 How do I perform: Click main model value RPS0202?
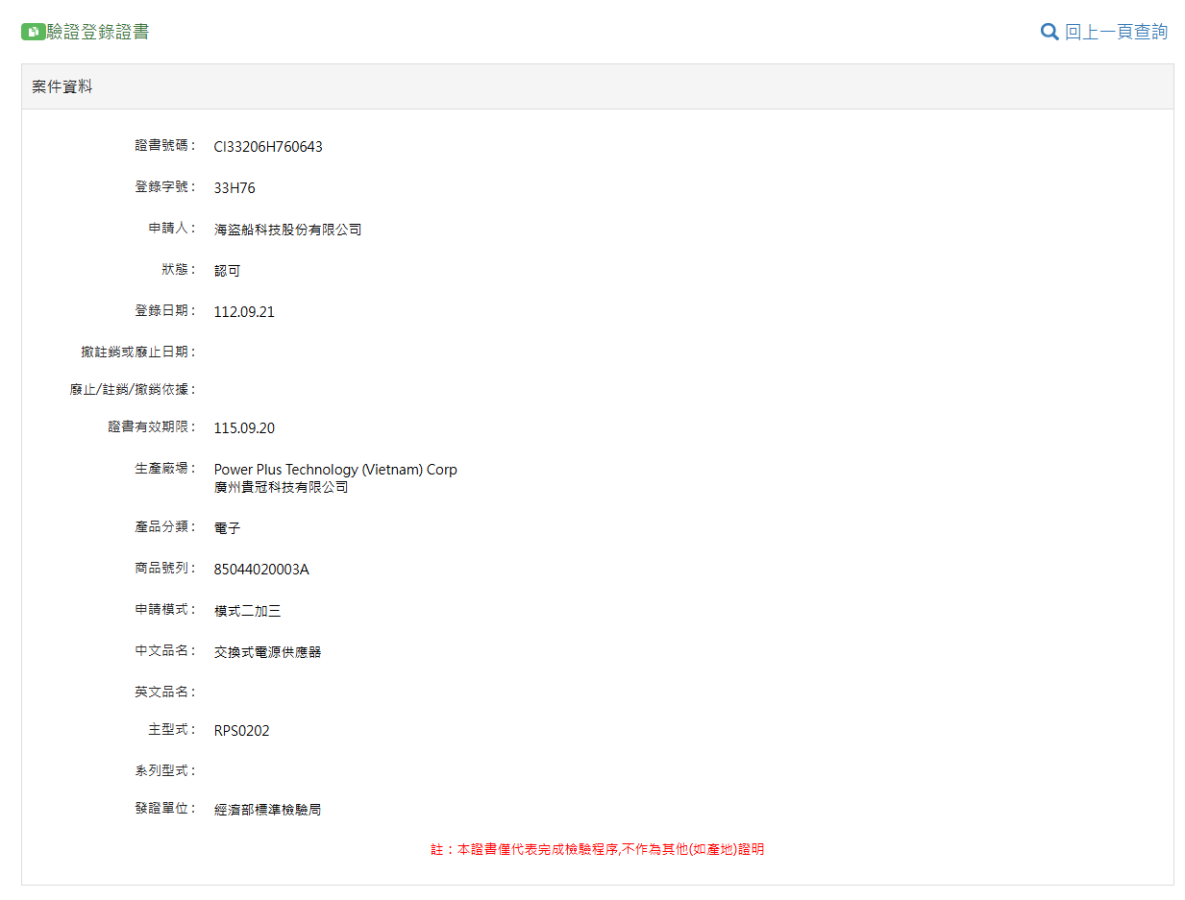[241, 731]
